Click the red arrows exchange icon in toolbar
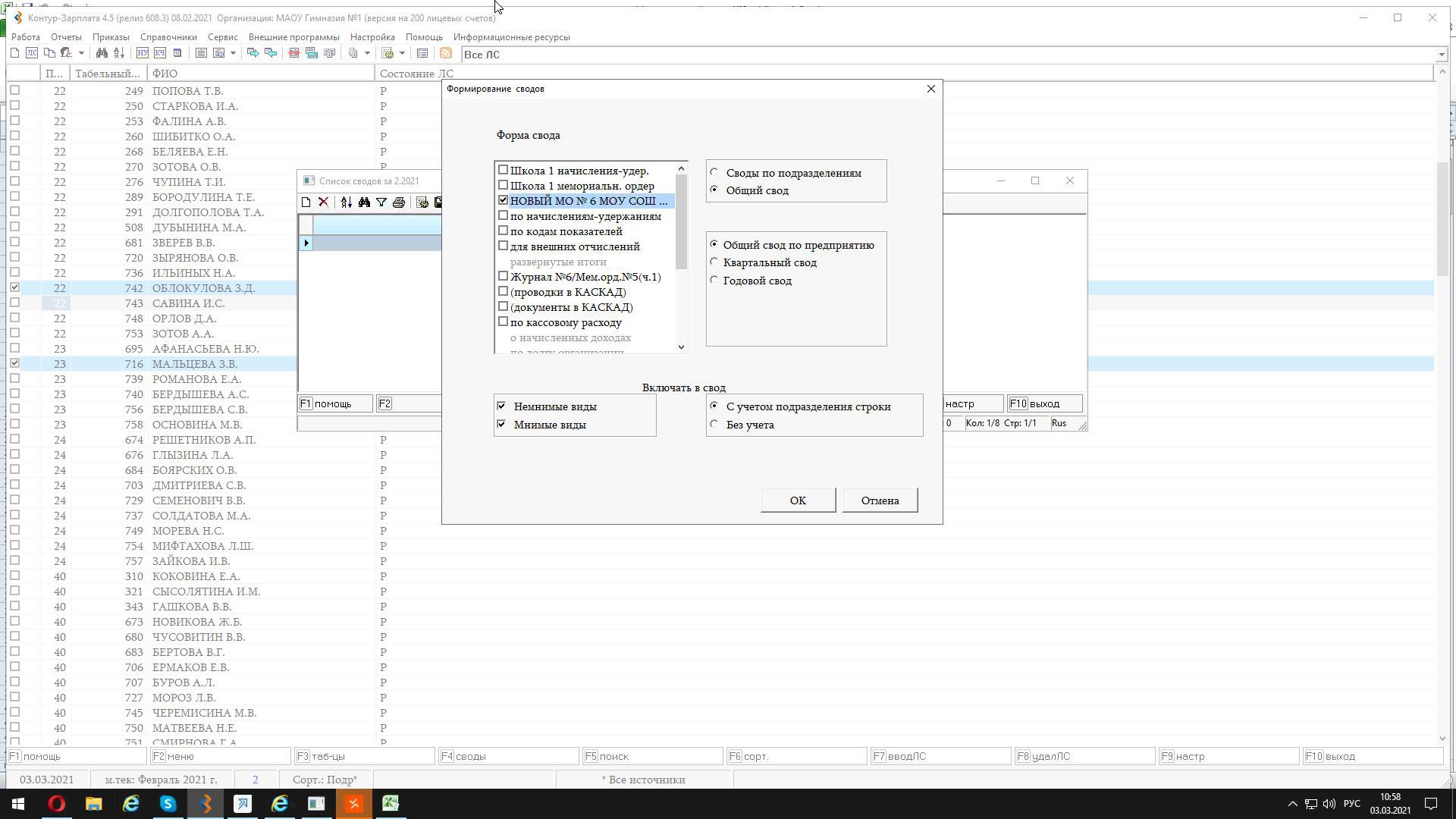 click(x=294, y=53)
